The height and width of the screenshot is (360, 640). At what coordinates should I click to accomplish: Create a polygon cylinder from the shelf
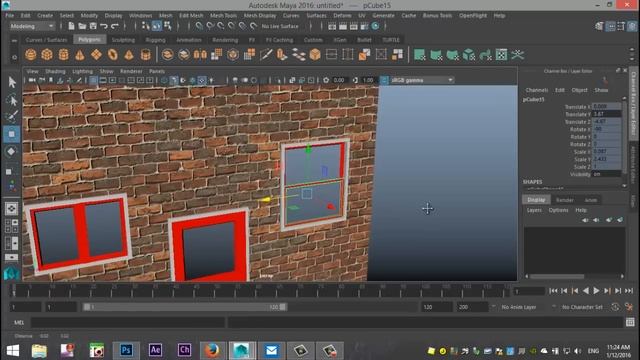click(63, 54)
